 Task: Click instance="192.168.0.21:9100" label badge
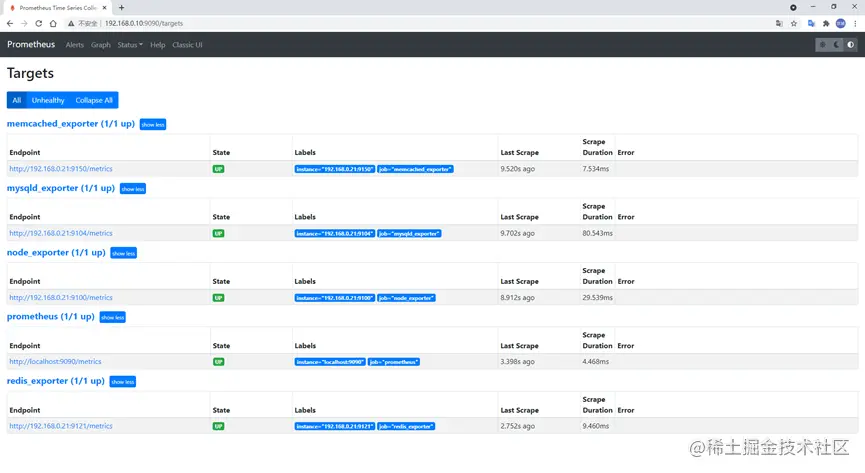[x=334, y=297]
